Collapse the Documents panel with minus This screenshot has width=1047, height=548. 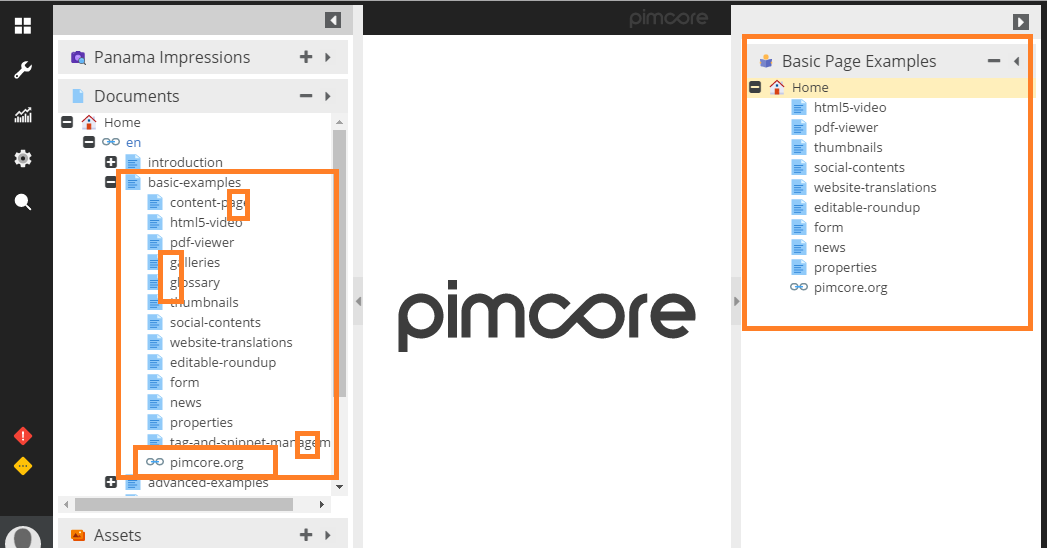(x=306, y=96)
